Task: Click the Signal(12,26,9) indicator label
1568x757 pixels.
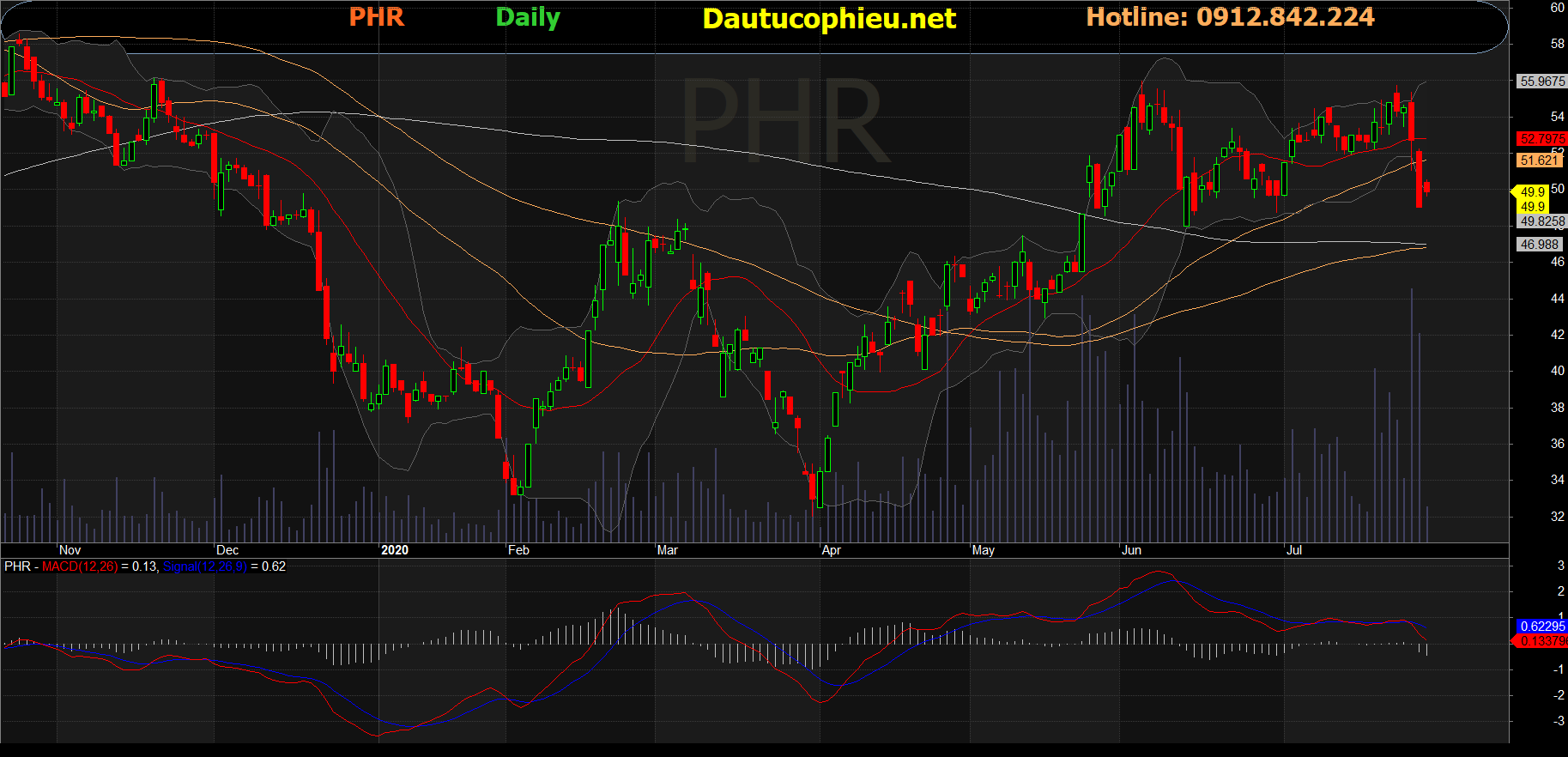Action: [205, 566]
